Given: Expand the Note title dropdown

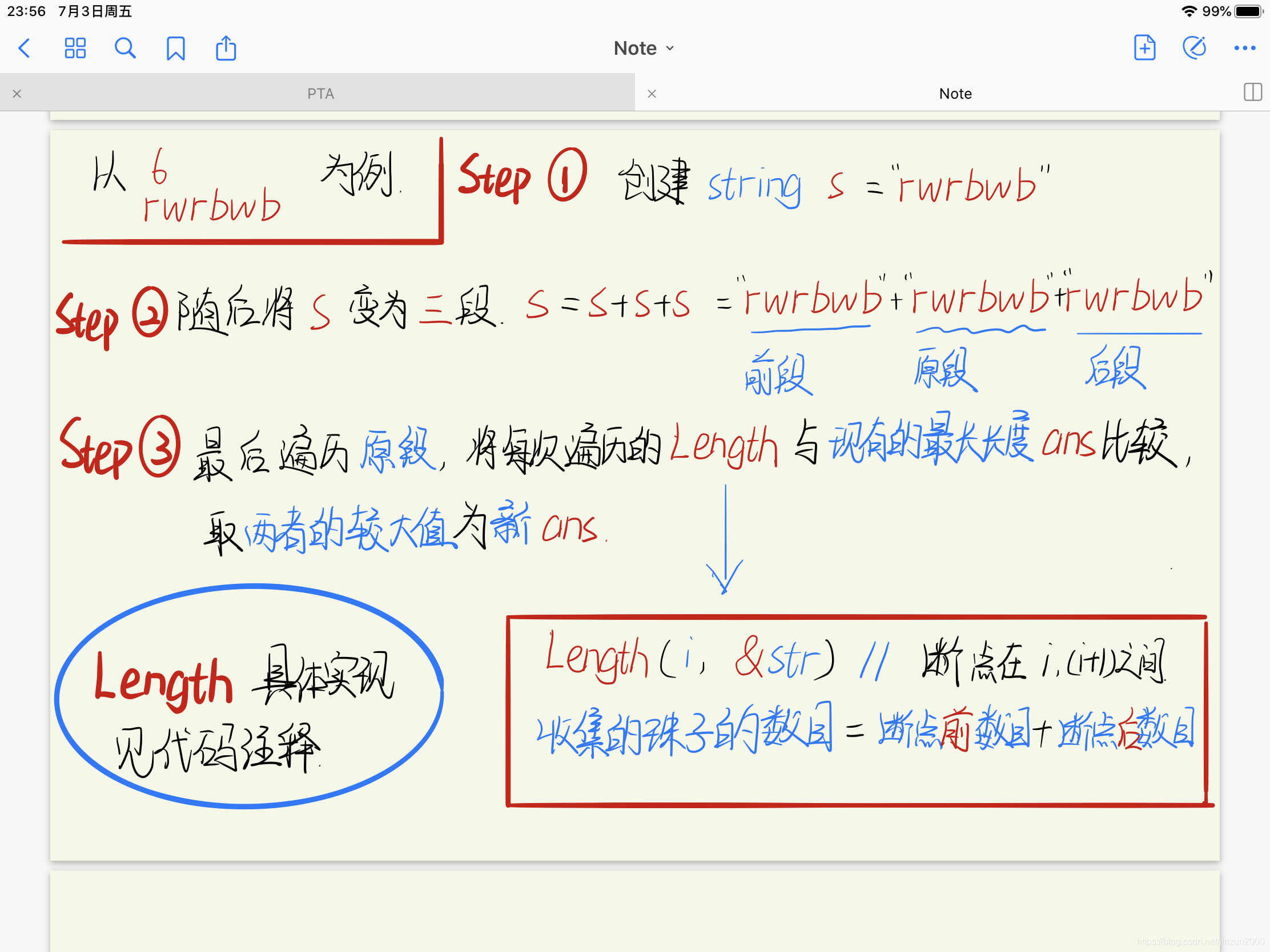Looking at the screenshot, I should [643, 48].
